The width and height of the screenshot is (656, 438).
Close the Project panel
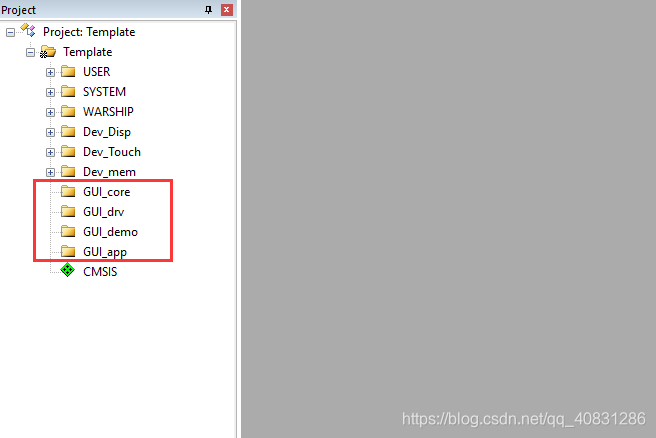pos(227,10)
